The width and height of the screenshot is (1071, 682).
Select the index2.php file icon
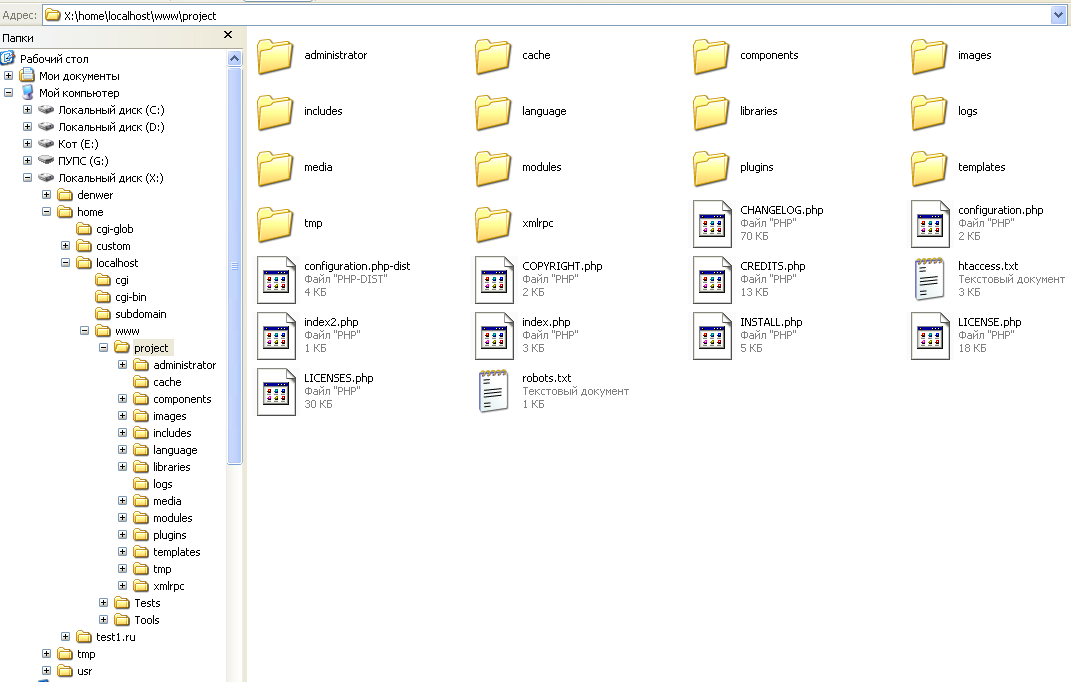coord(277,336)
